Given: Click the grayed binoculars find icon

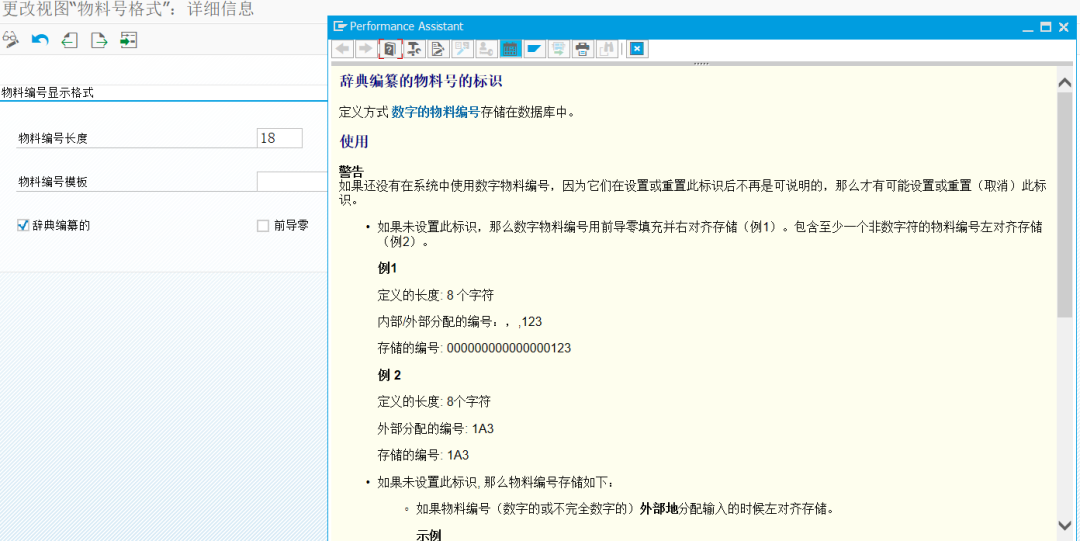Looking at the screenshot, I should click(x=607, y=49).
